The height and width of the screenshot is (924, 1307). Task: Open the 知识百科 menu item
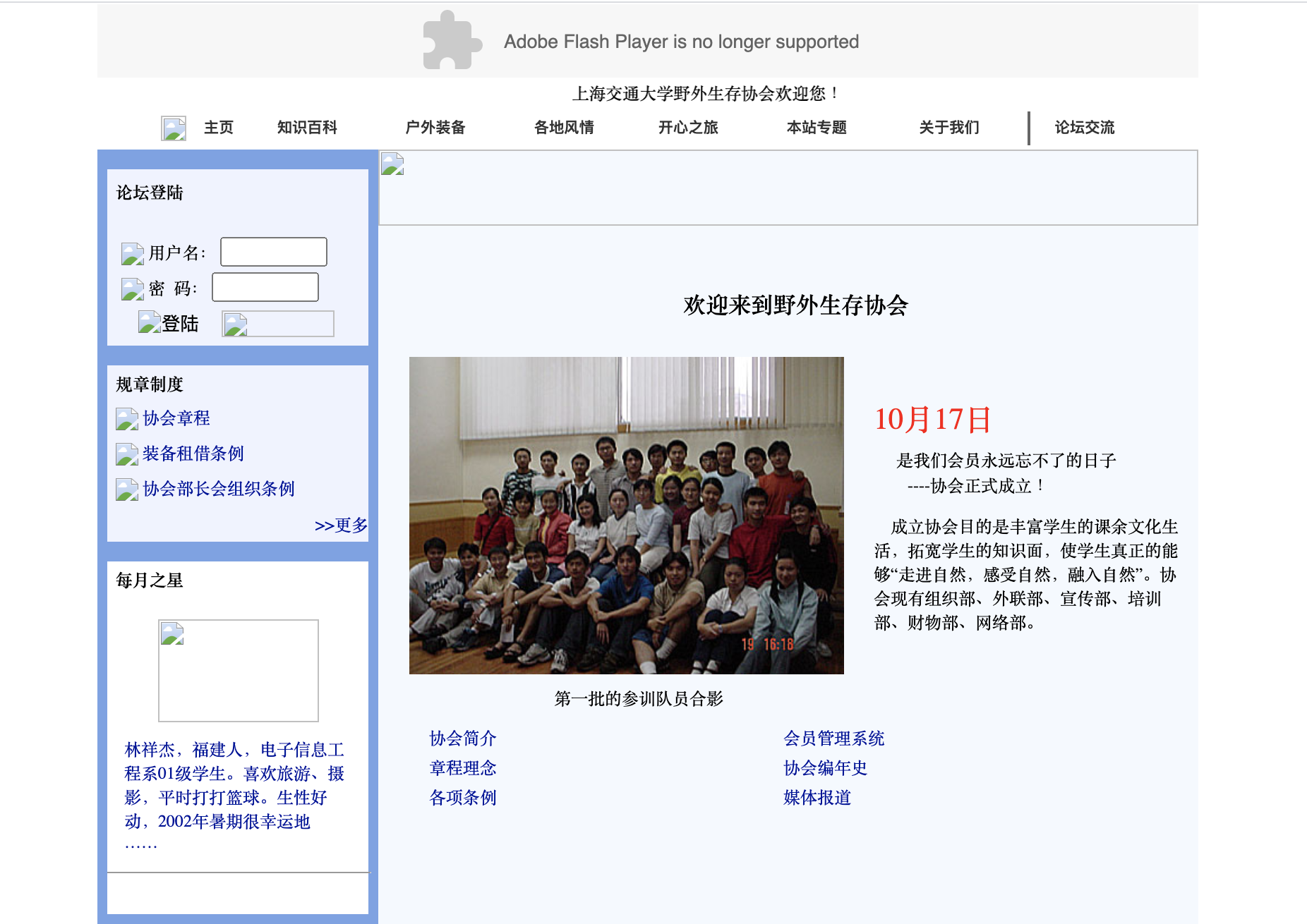pos(307,128)
